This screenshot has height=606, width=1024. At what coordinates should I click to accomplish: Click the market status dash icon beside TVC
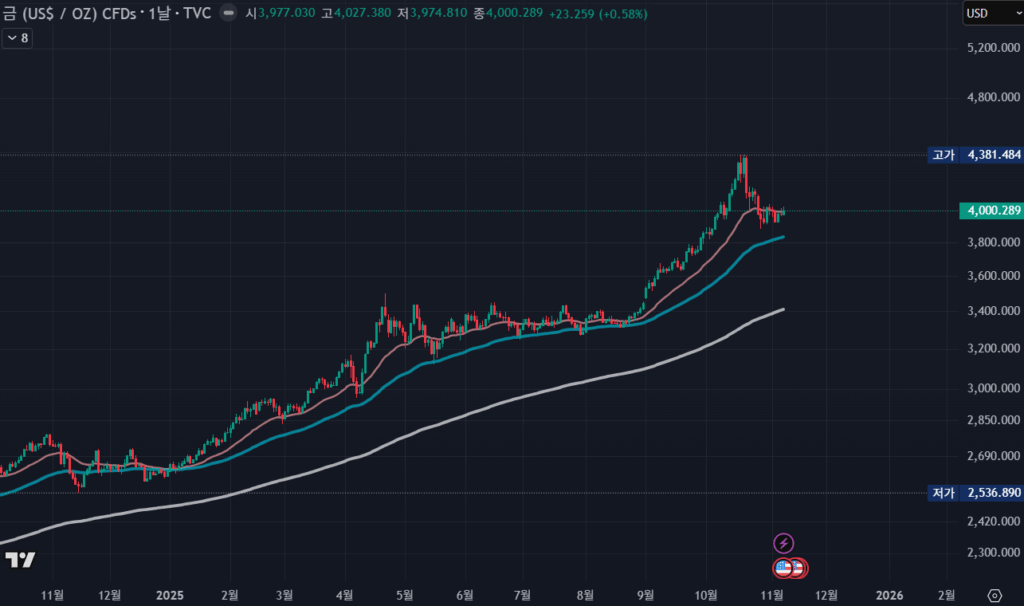coord(230,14)
